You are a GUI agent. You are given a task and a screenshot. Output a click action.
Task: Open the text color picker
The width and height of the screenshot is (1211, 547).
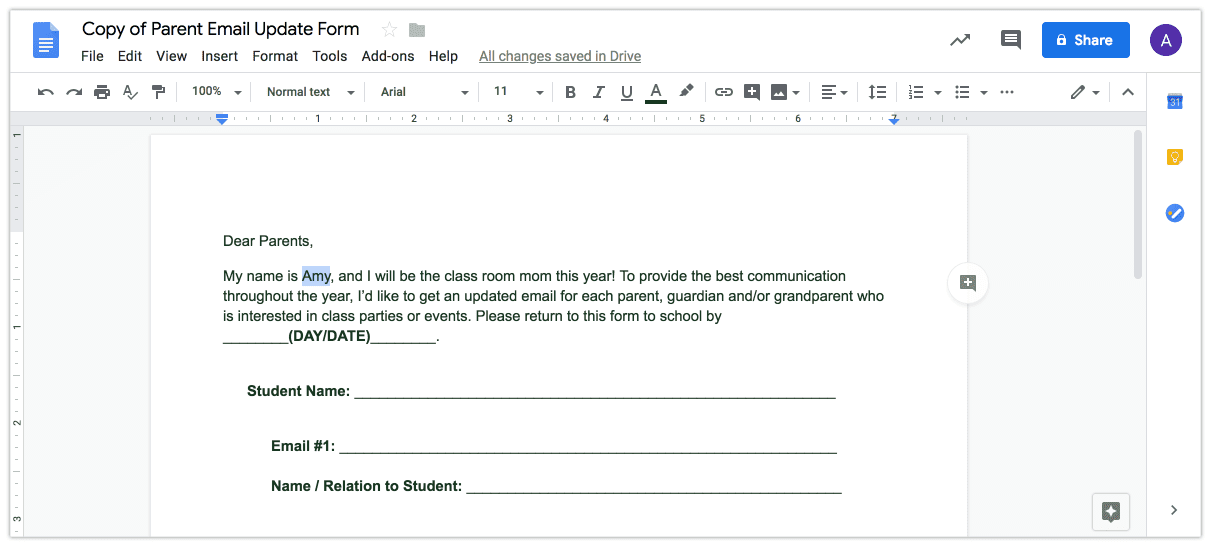[656, 92]
